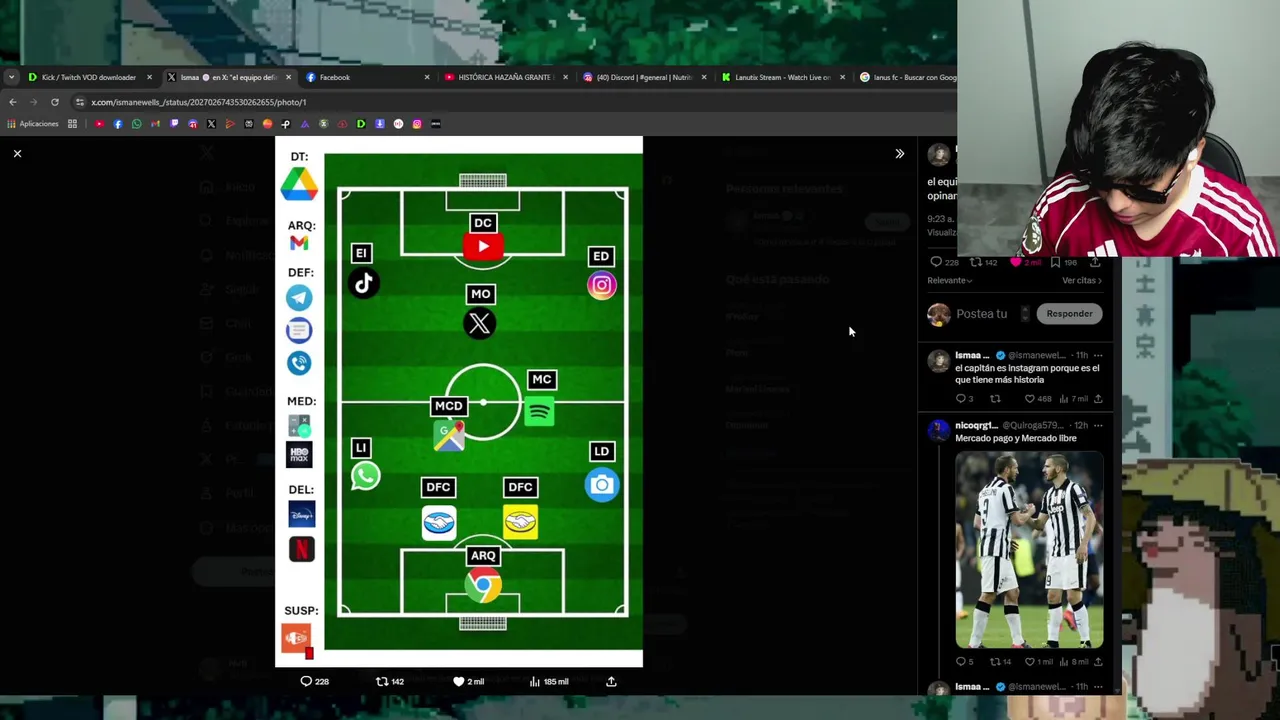Toggle the bookmark icon showing 196
Screen dimensions: 1280x720
1055,262
